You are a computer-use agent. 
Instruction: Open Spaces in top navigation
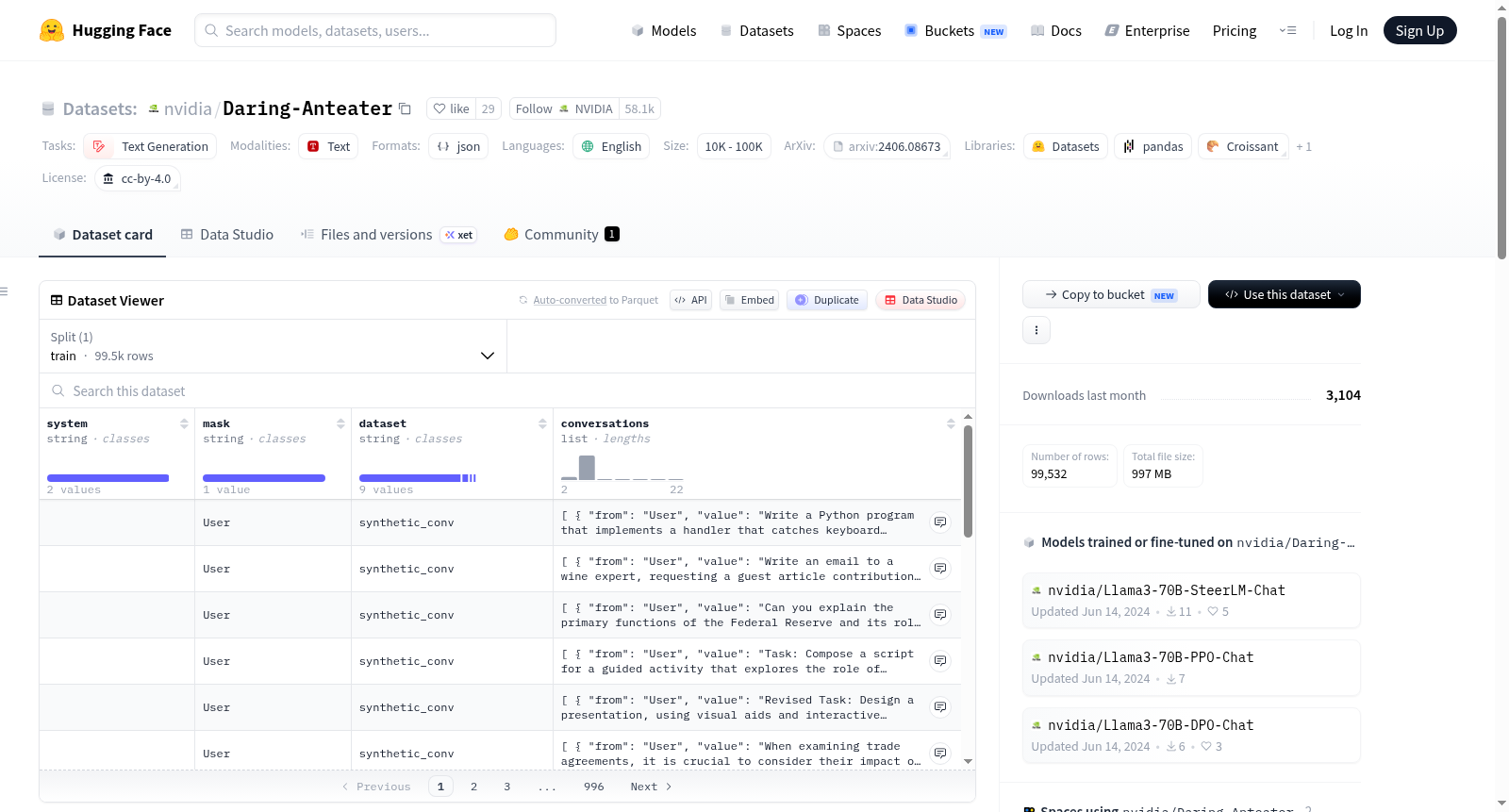849,30
